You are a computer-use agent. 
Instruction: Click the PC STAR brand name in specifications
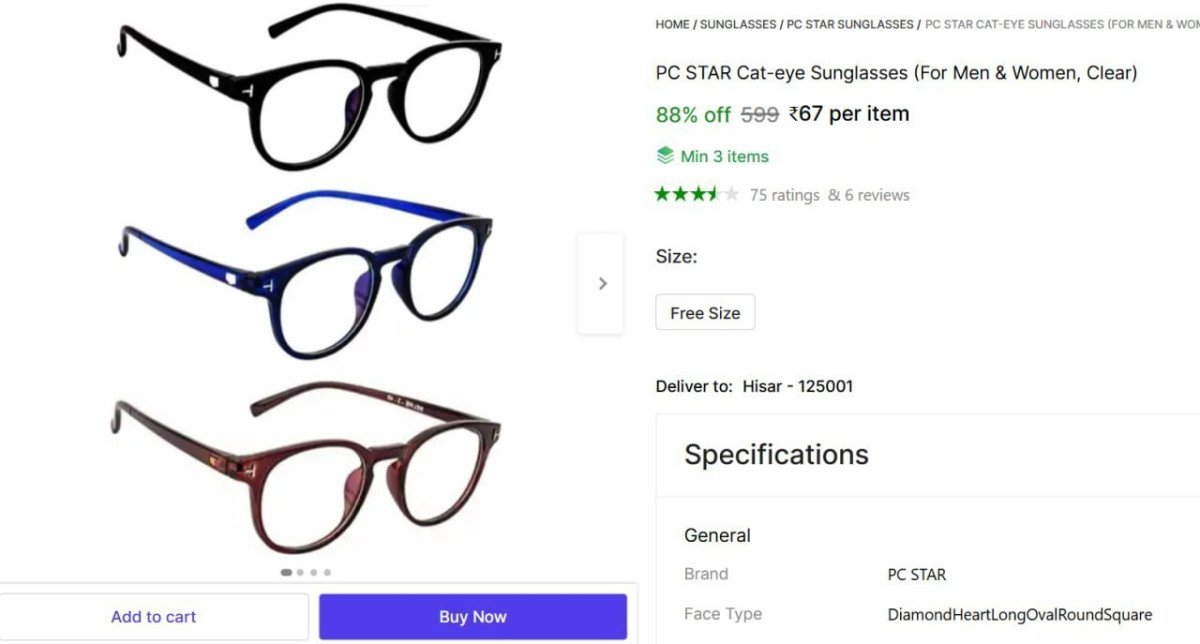click(917, 574)
